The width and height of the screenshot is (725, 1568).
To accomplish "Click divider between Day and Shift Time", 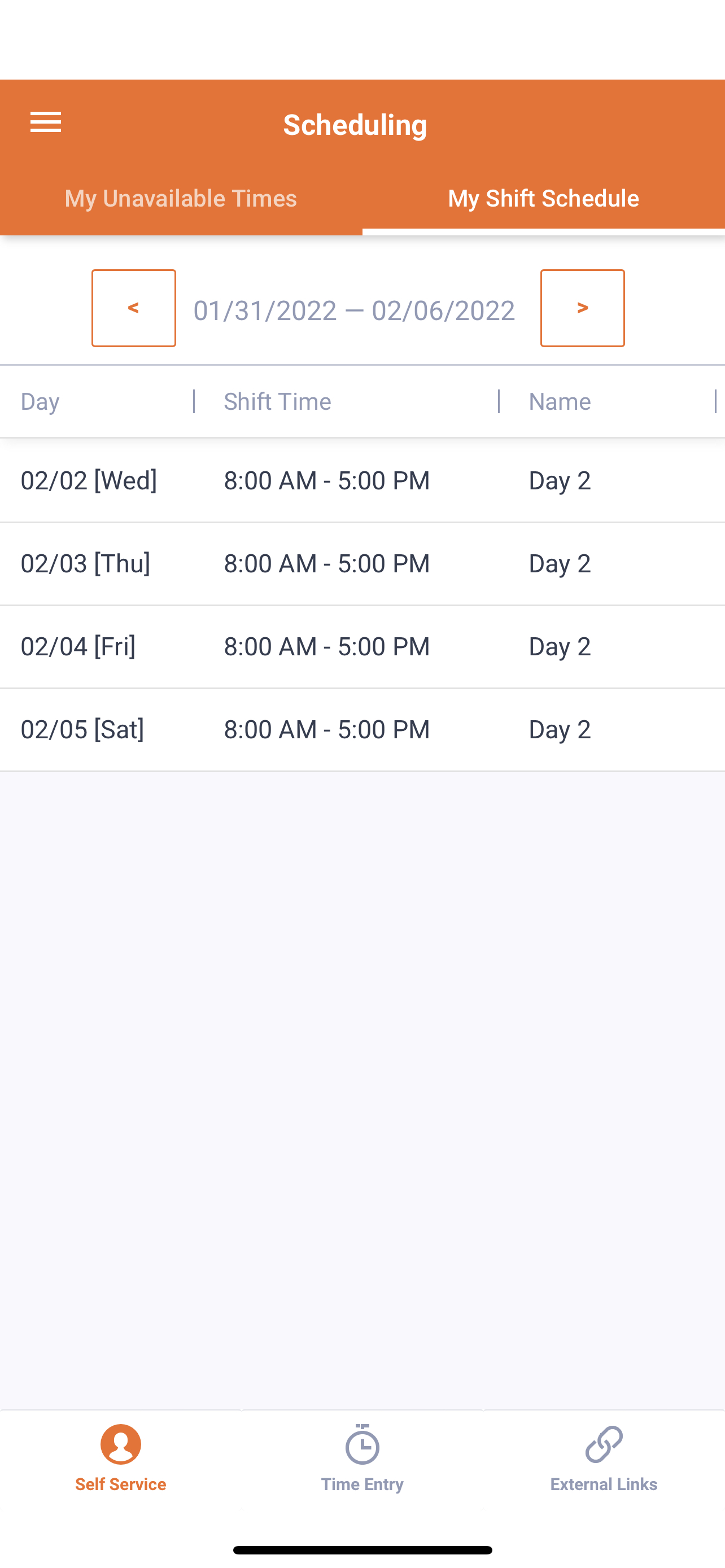I will point(194,402).
